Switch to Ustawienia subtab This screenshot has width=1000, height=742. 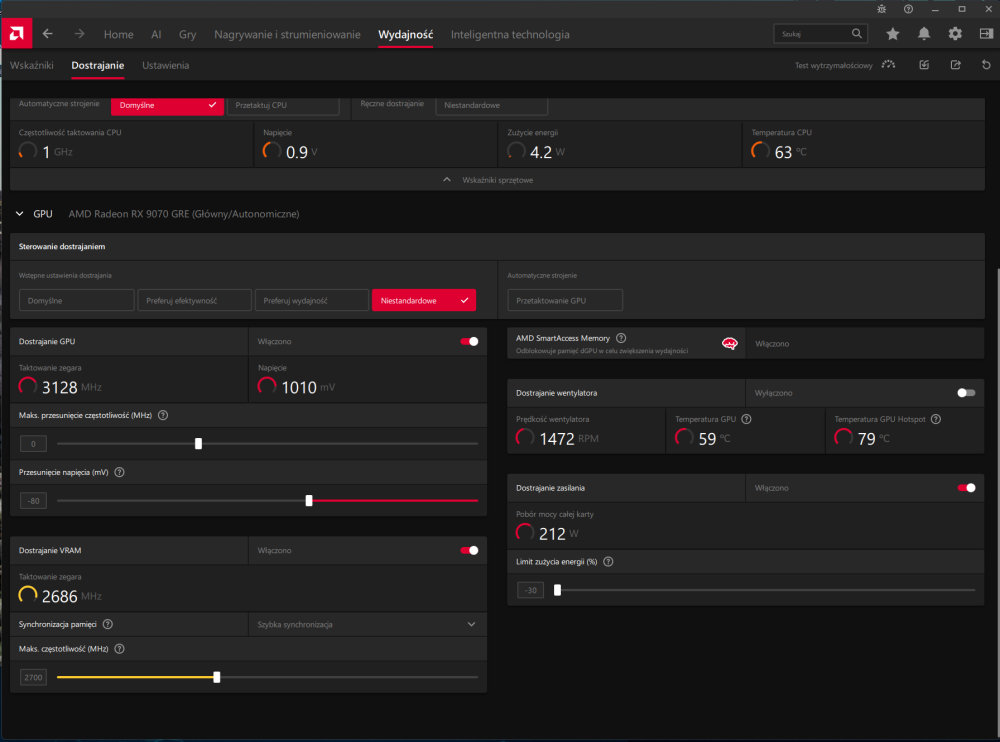pyautogui.click(x=166, y=65)
